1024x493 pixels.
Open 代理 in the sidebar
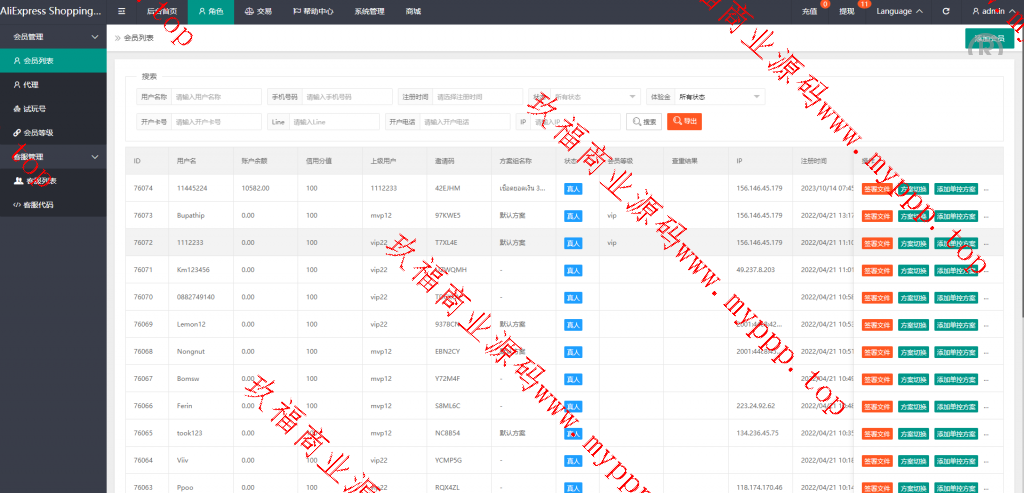(x=31, y=84)
